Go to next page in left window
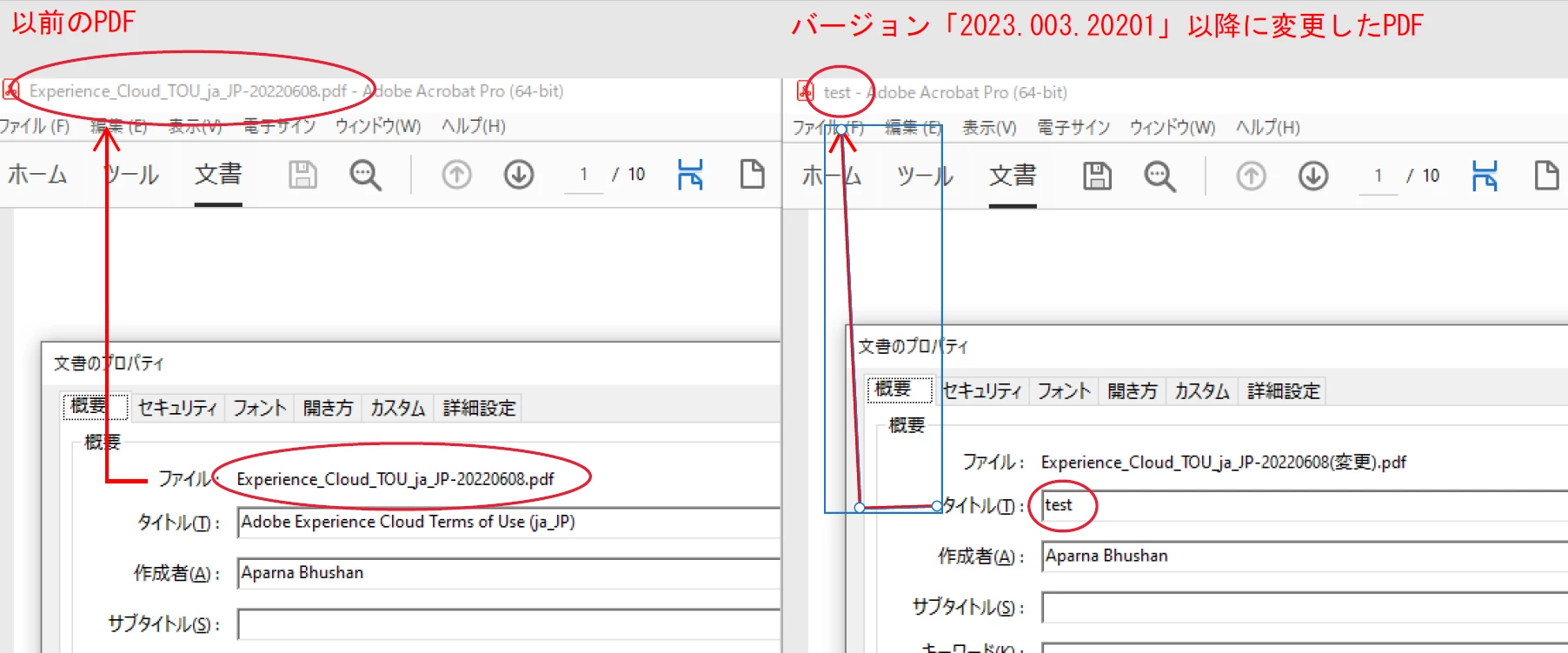The height and width of the screenshot is (653, 1568). [x=519, y=175]
